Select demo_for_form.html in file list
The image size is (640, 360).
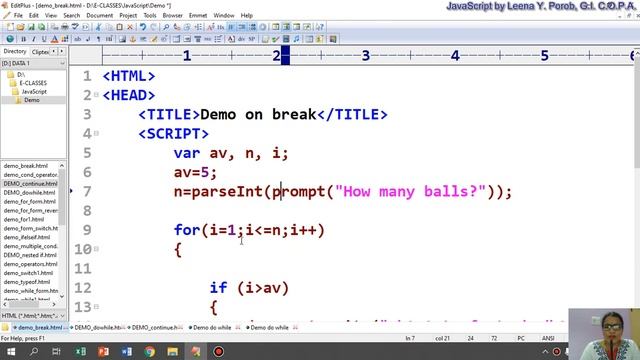point(30,202)
